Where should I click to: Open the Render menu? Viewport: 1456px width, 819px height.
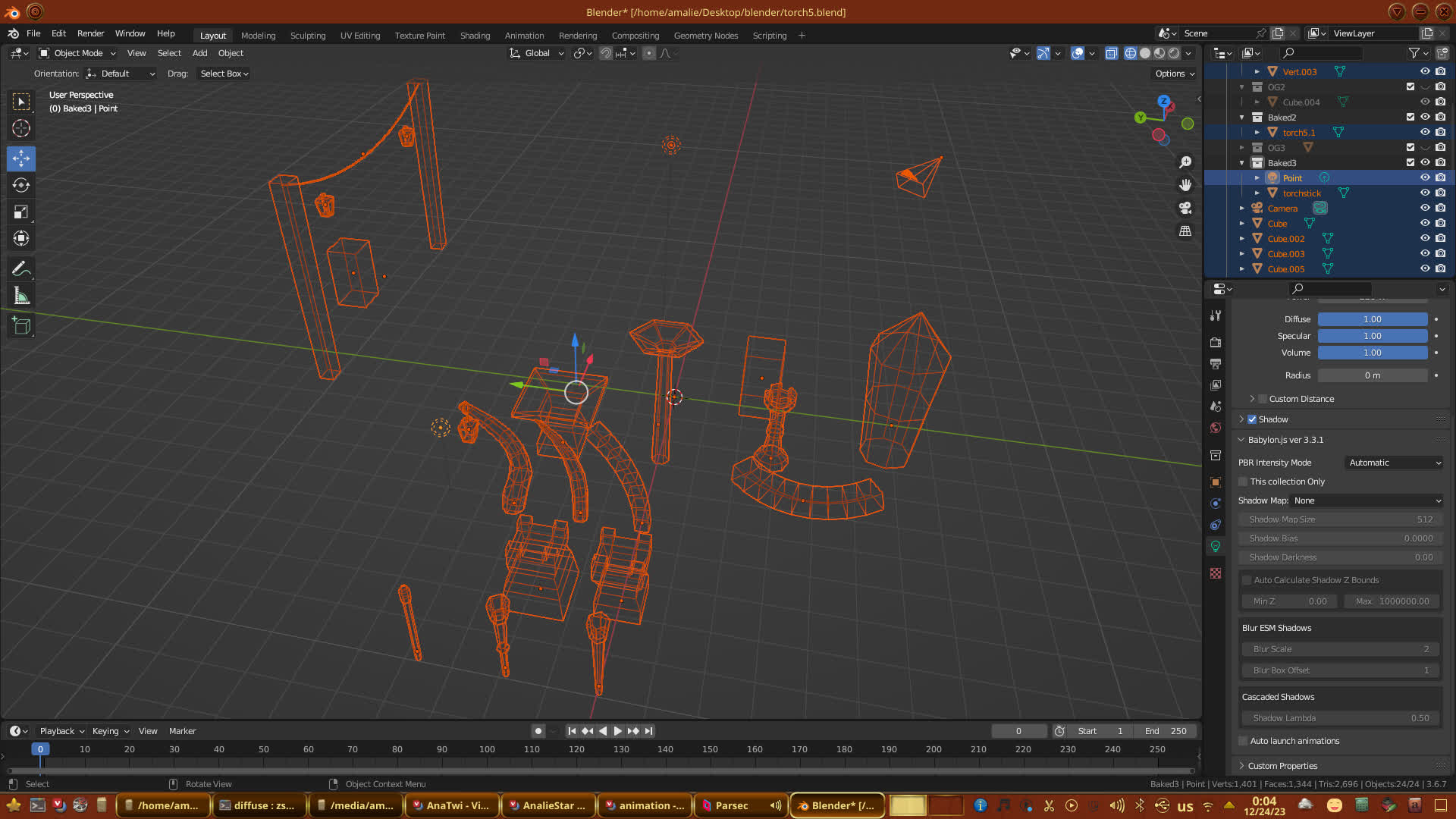point(90,33)
